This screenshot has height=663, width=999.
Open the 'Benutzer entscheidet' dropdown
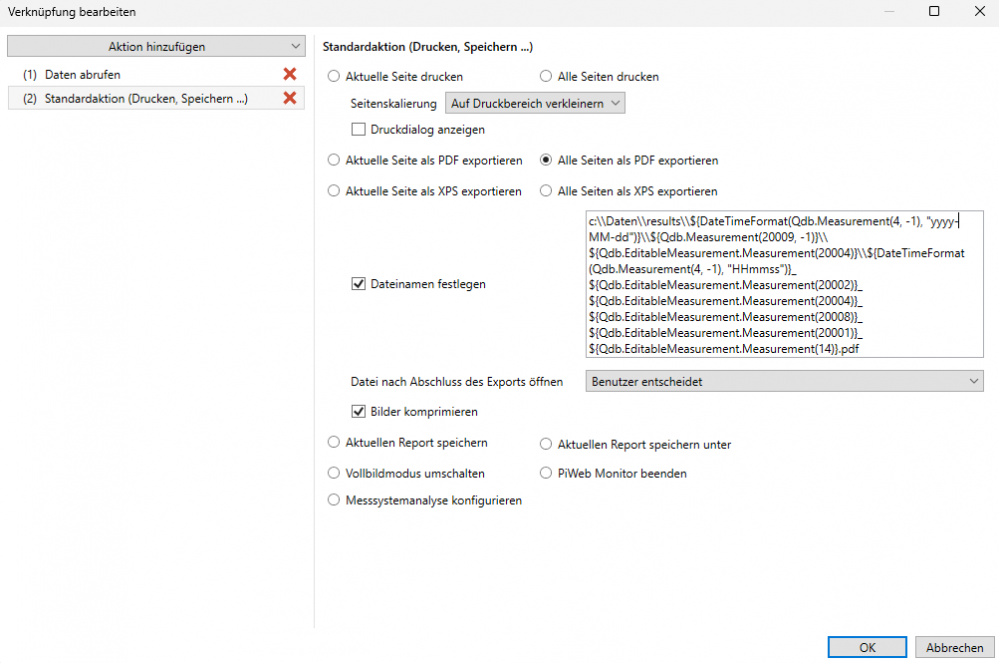pyautogui.click(x=784, y=381)
